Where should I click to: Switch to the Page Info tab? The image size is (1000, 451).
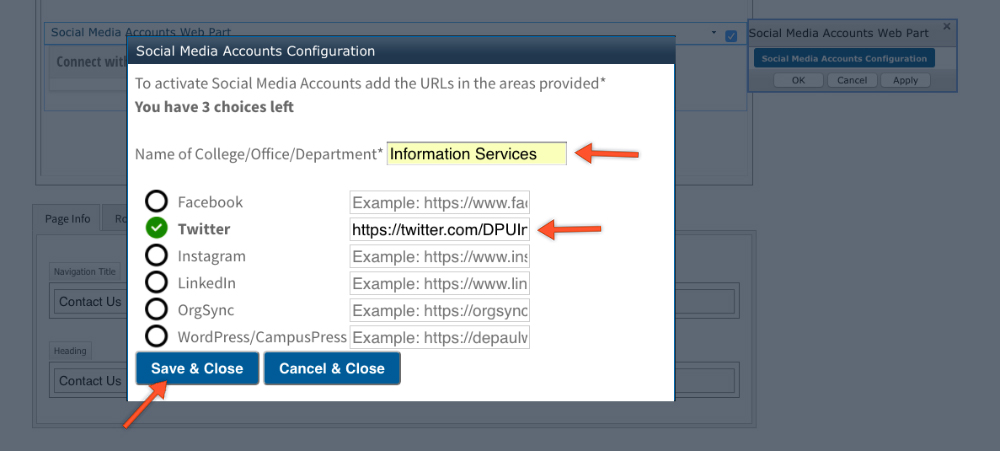pos(67,219)
